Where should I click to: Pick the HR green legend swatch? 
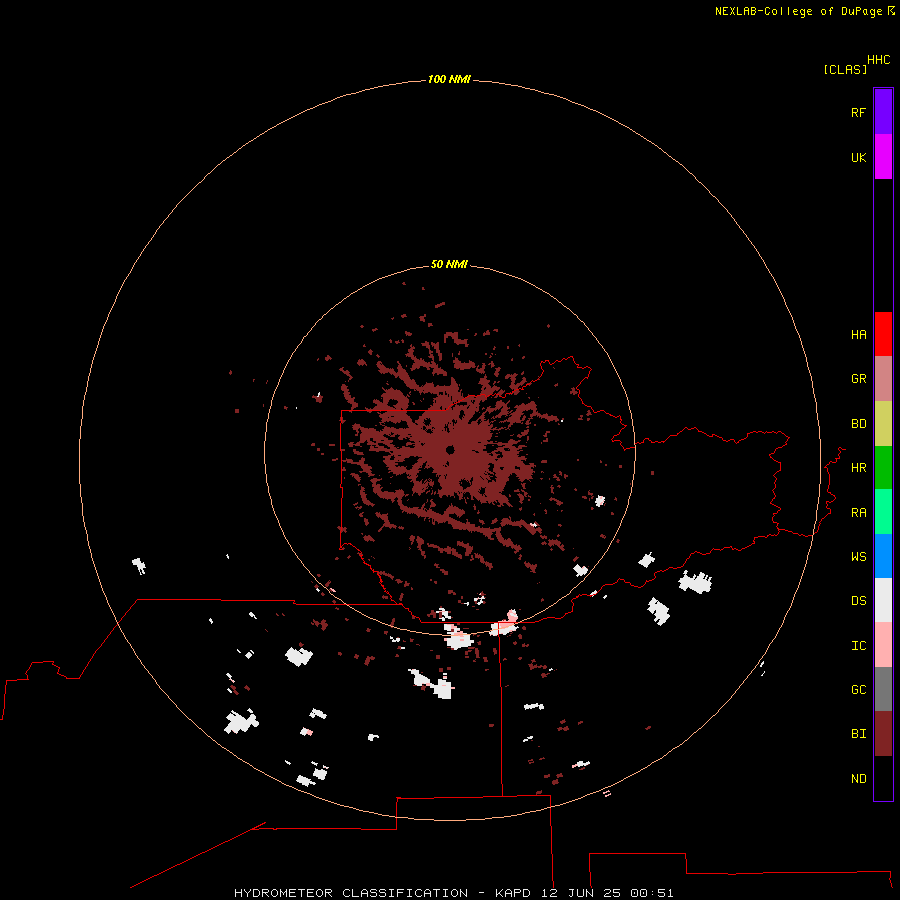point(883,468)
